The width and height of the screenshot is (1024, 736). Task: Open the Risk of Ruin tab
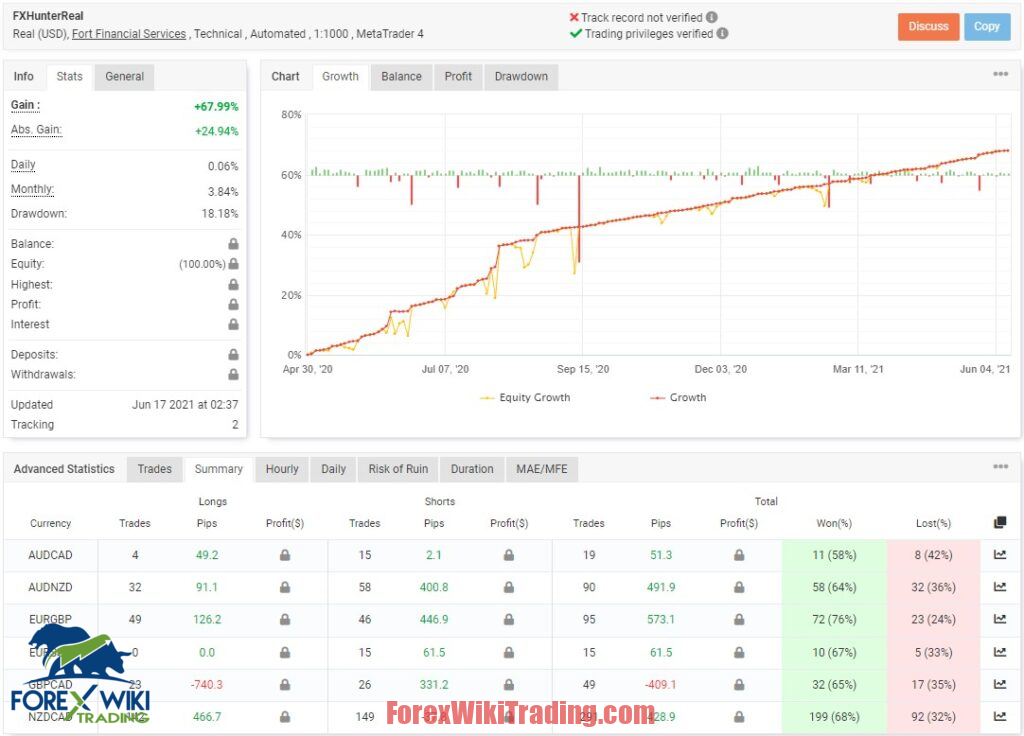pos(398,469)
